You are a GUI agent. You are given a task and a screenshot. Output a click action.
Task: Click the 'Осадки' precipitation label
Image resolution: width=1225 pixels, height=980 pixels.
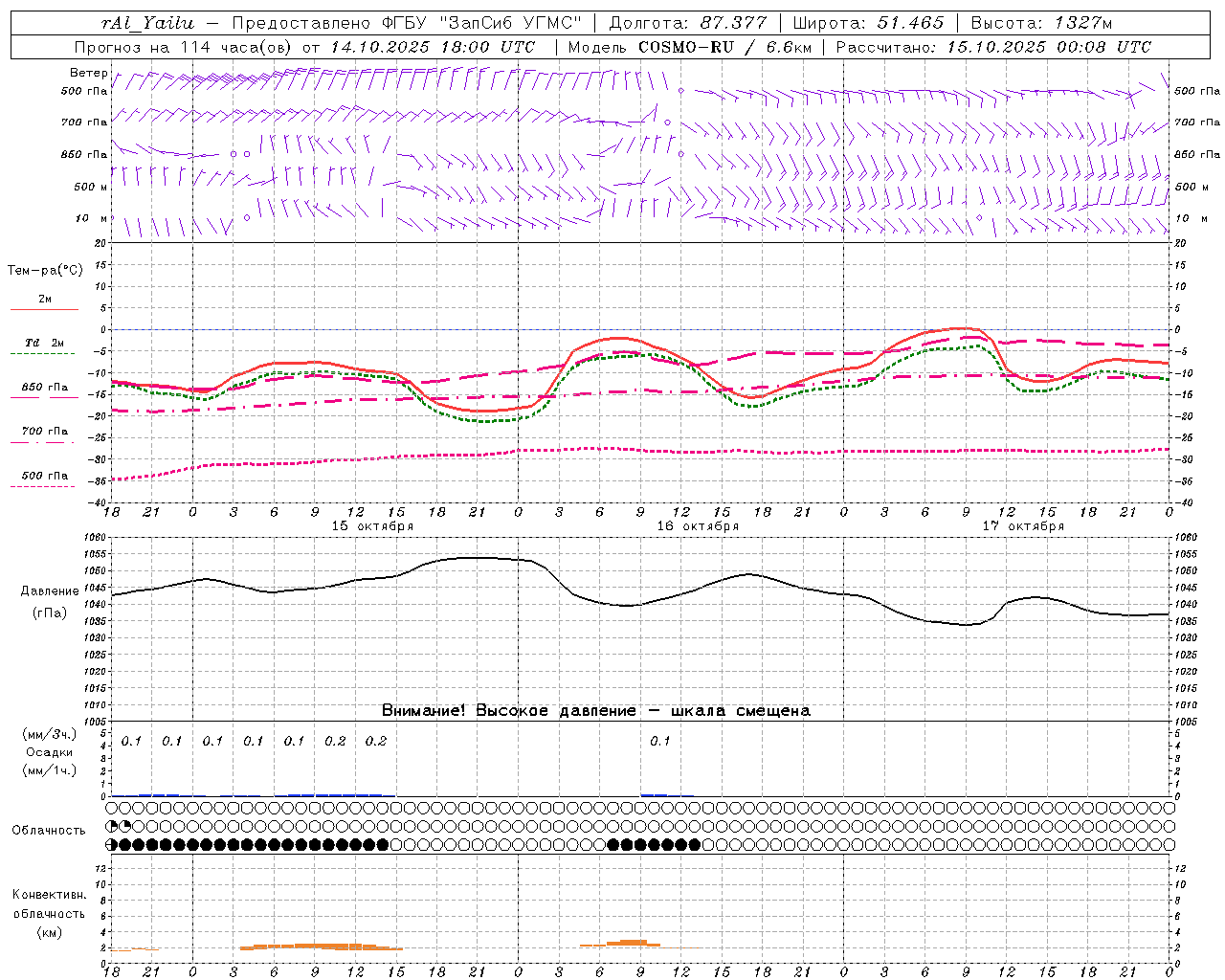click(x=49, y=752)
